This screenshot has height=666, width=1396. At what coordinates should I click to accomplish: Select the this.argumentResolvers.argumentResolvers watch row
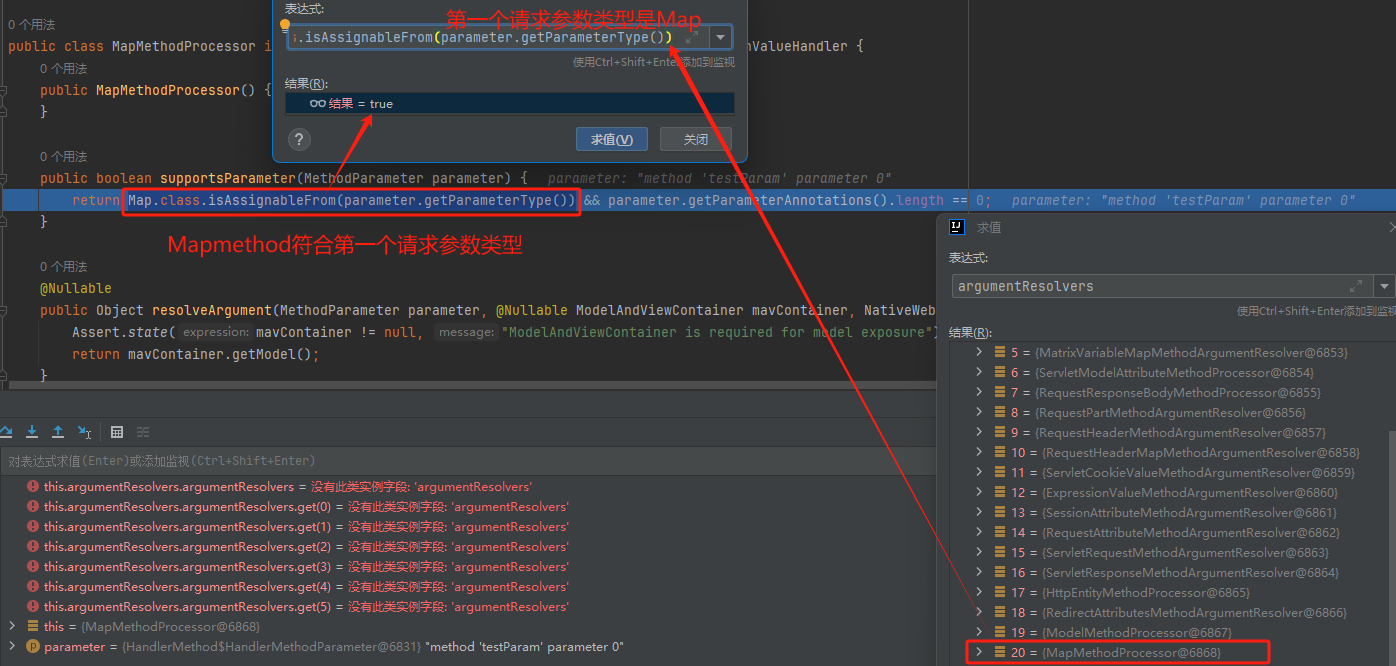[x=470, y=487]
